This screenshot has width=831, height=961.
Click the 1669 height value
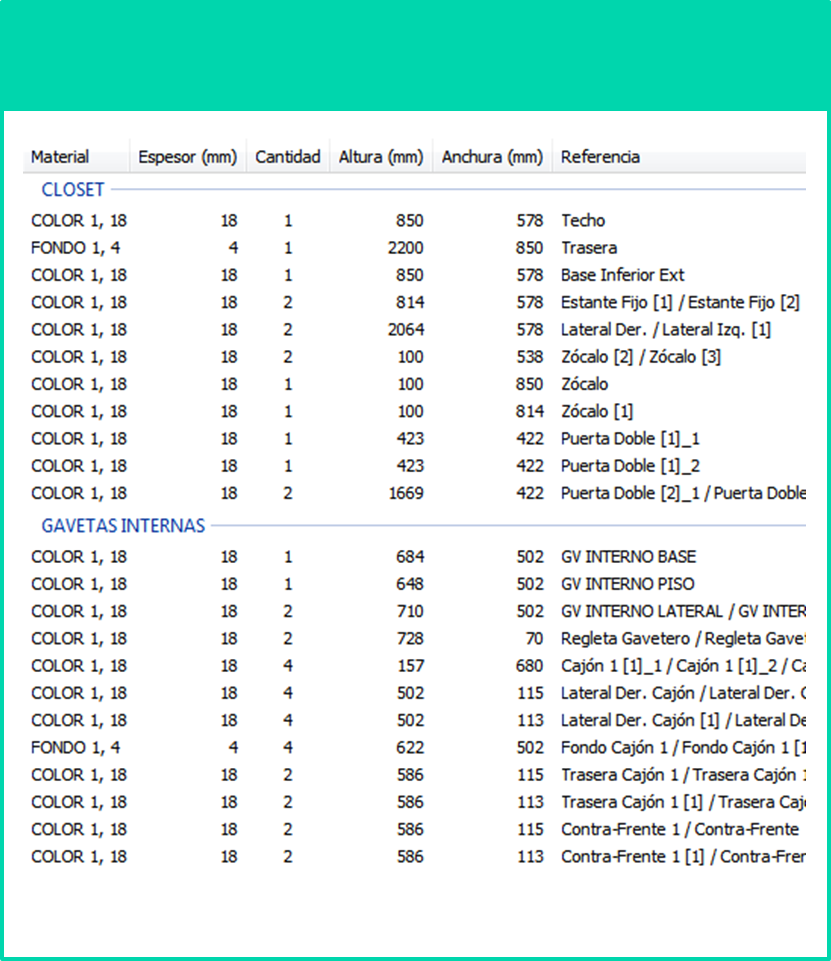pos(405,493)
